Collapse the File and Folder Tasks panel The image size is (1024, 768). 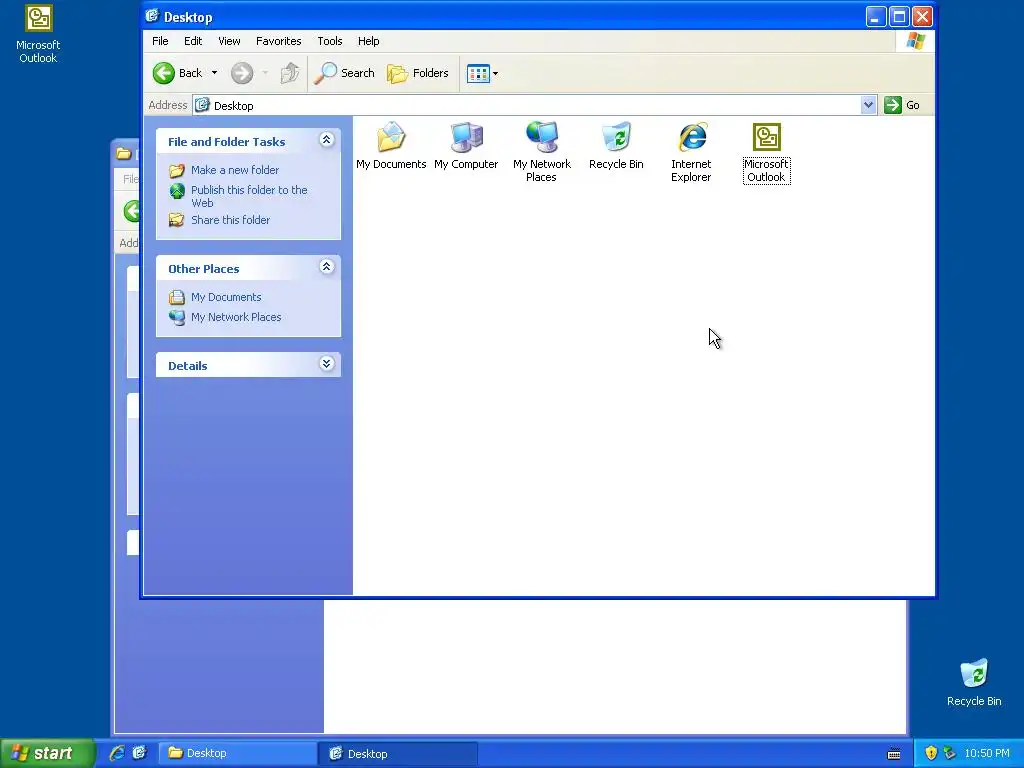pyautogui.click(x=327, y=140)
